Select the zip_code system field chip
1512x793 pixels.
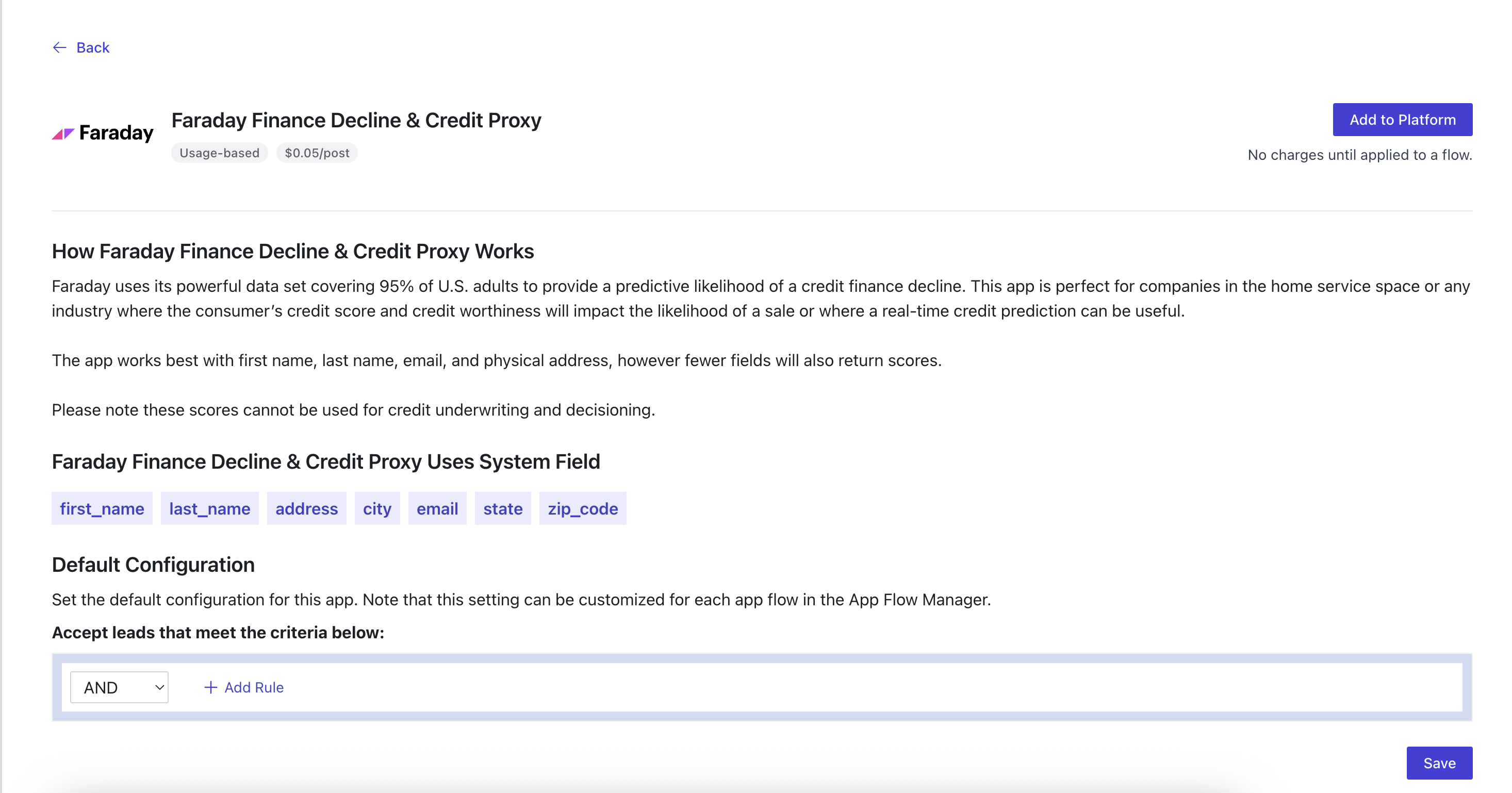pos(582,509)
